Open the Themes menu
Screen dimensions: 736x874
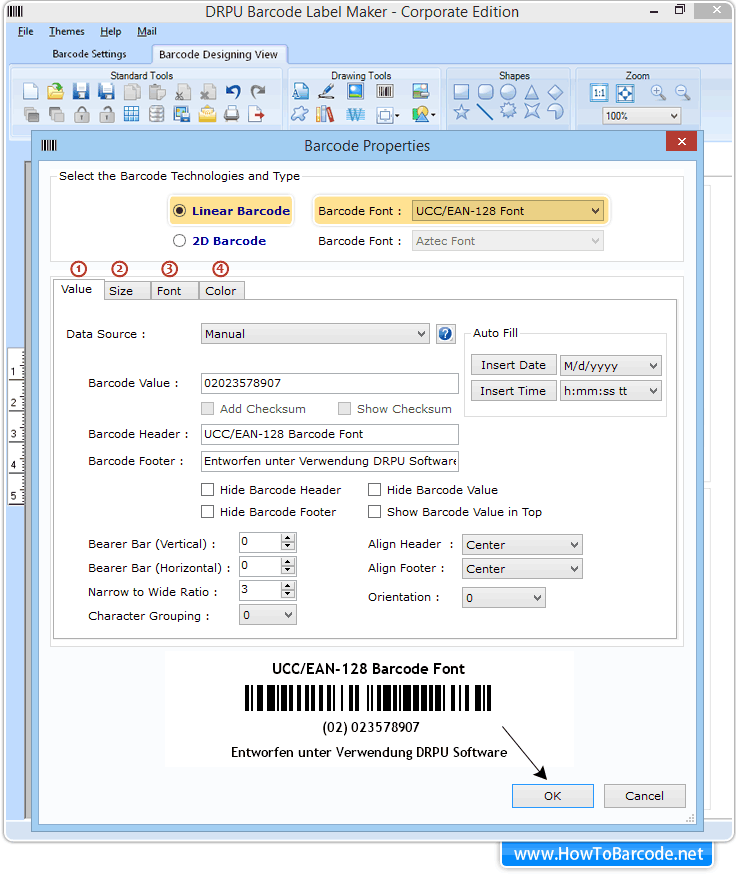point(67,32)
